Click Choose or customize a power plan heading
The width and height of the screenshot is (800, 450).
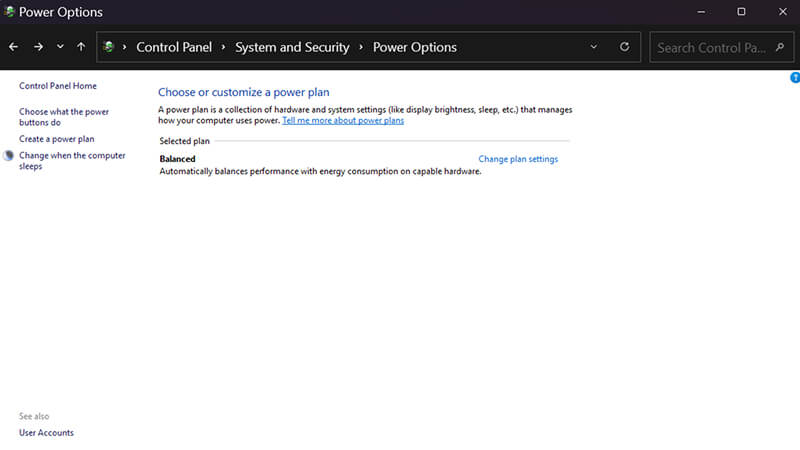pyautogui.click(x=243, y=92)
